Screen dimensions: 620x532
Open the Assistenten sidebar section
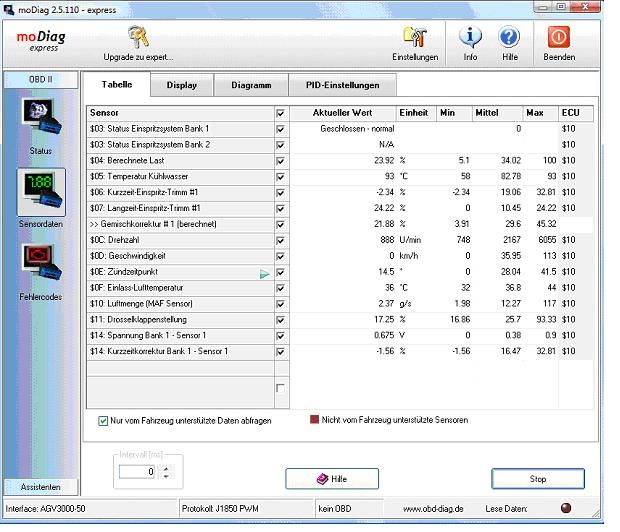tap(41, 487)
